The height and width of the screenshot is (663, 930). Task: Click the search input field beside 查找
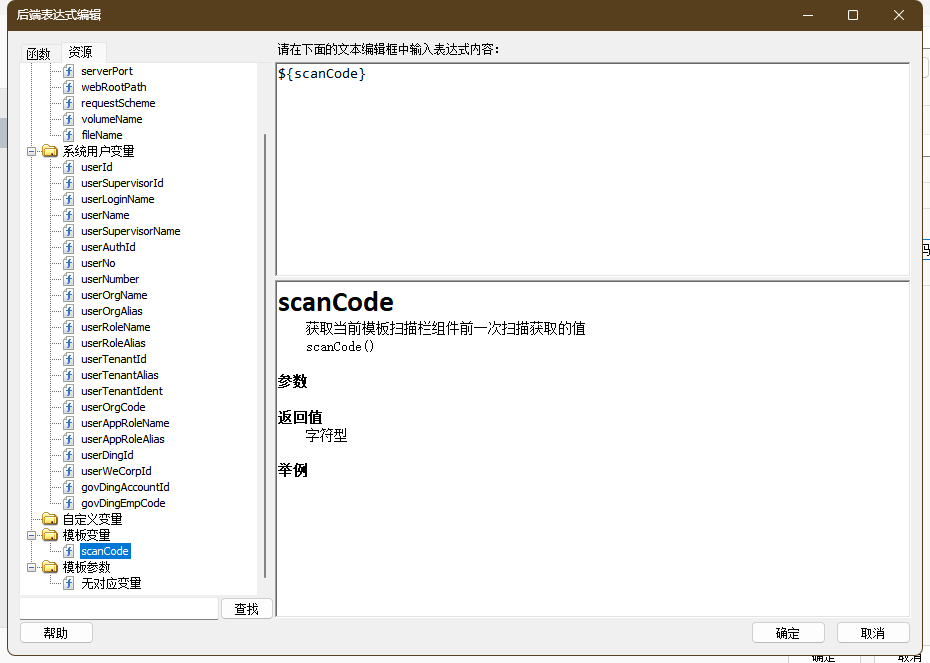(118, 608)
